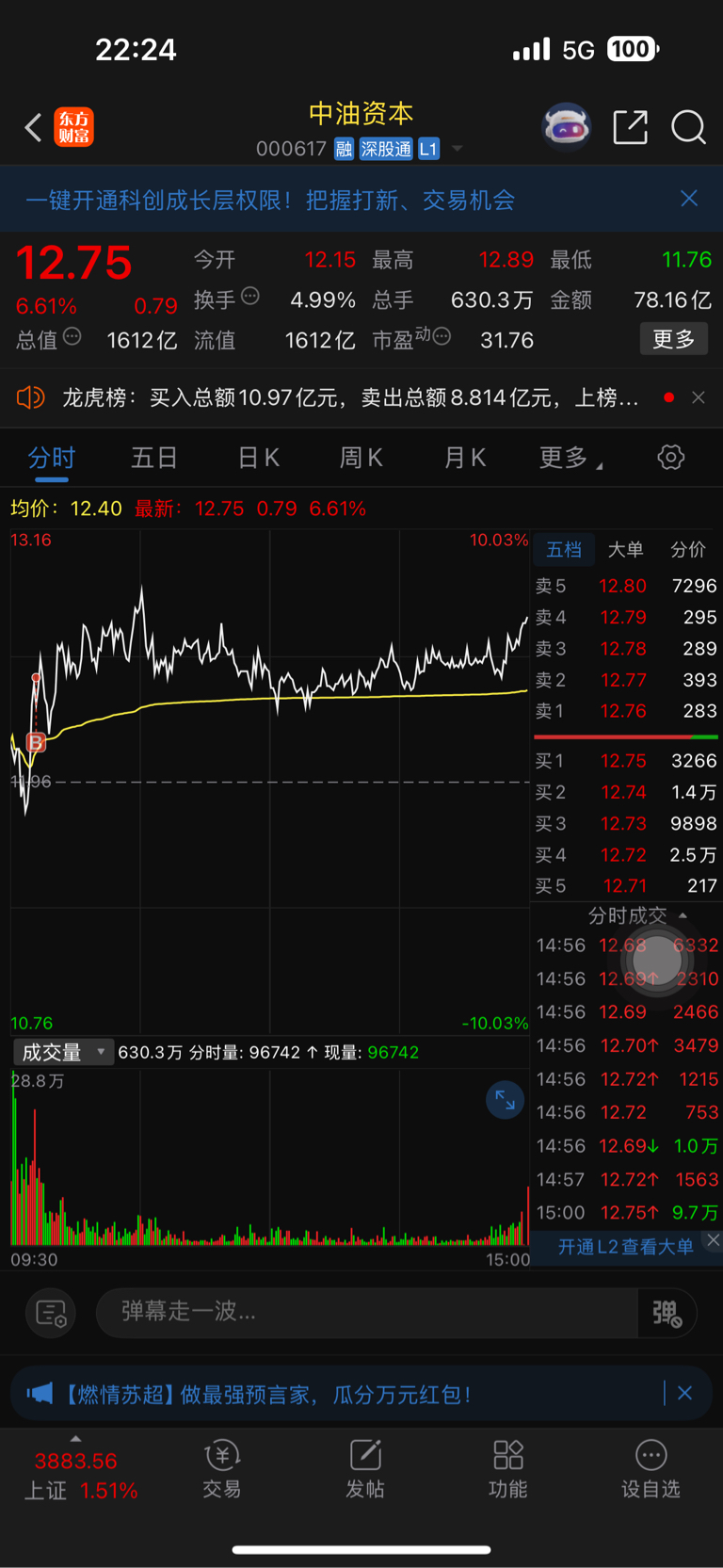Open the 东方财富 logo icon

point(73,127)
